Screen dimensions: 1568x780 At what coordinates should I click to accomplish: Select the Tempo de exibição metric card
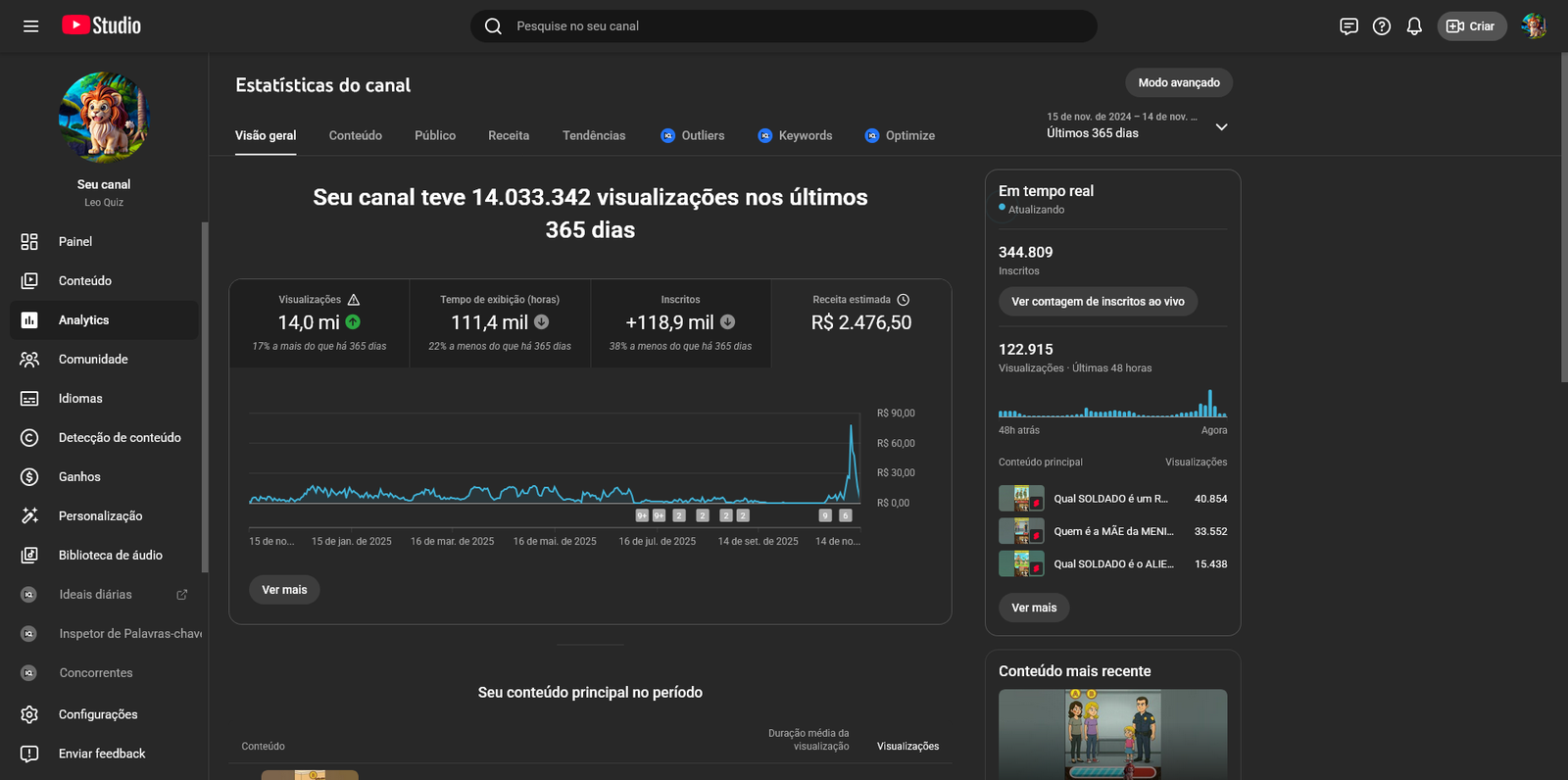pyautogui.click(x=500, y=323)
